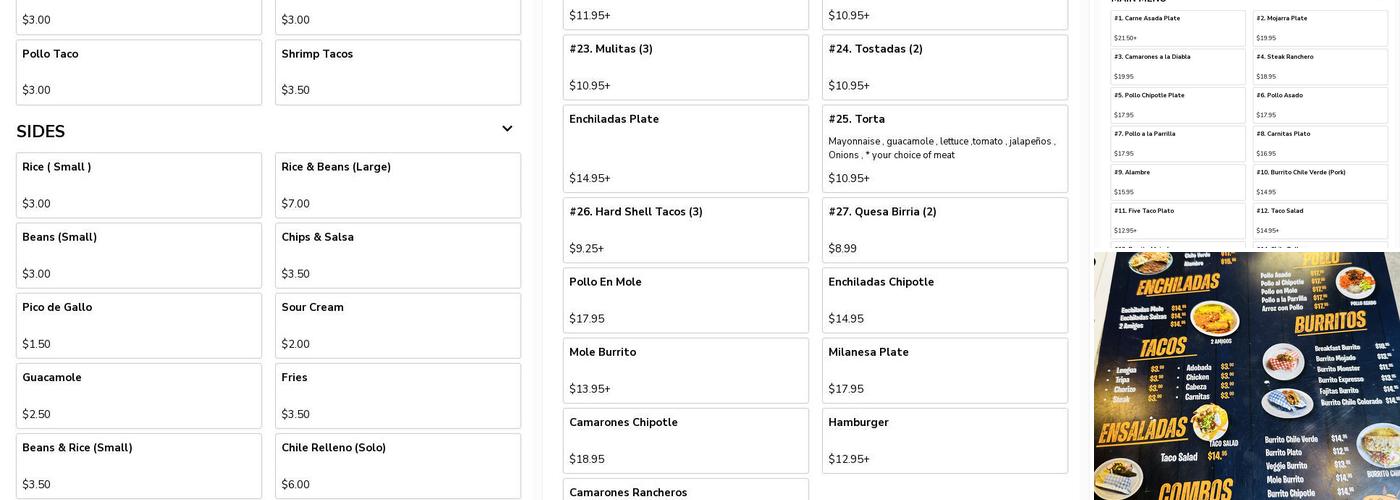Pick the Guacamole side item
1400x500 pixels.
[139, 395]
